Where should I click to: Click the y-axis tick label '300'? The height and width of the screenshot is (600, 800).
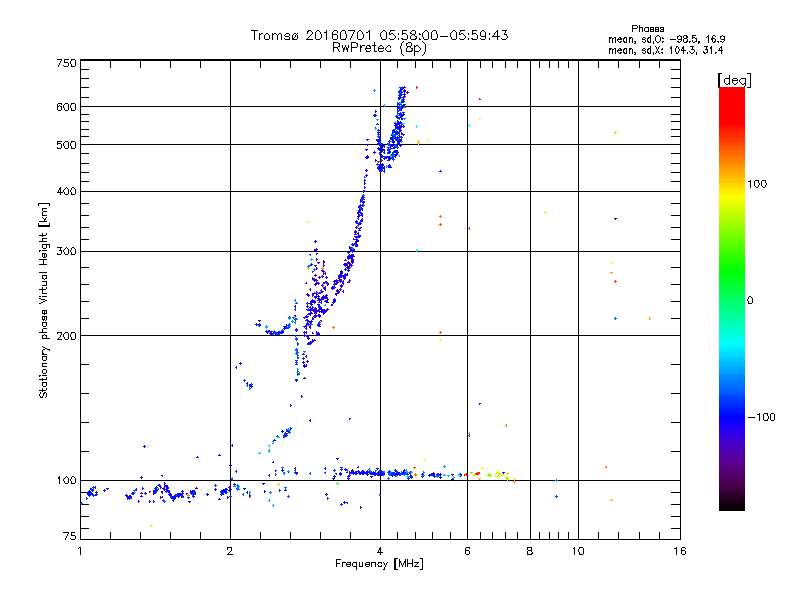click(x=66, y=252)
